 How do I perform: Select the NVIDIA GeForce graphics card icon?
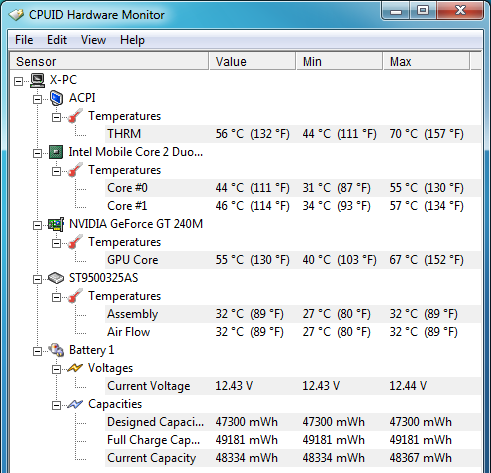pos(56,224)
